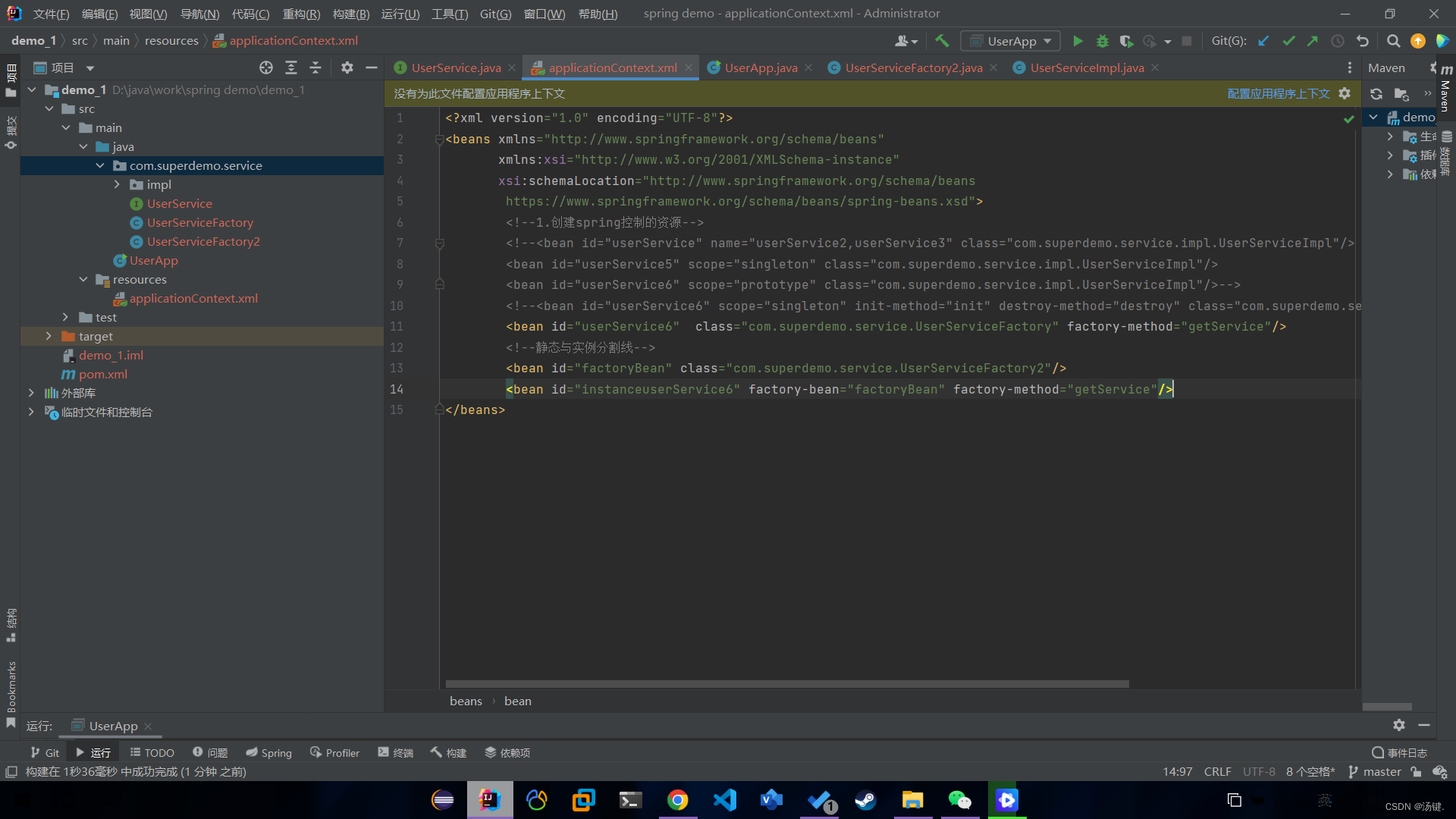1456x819 pixels.
Task: Click the Search Everywhere magnifier icon
Action: (x=1393, y=41)
